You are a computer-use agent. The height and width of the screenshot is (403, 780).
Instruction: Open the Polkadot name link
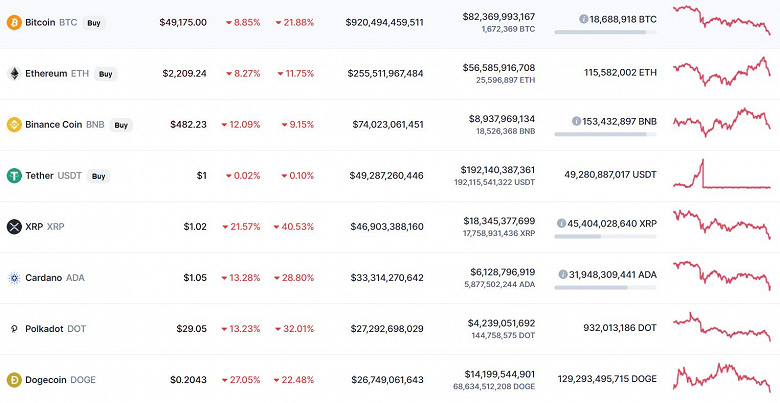pos(45,329)
